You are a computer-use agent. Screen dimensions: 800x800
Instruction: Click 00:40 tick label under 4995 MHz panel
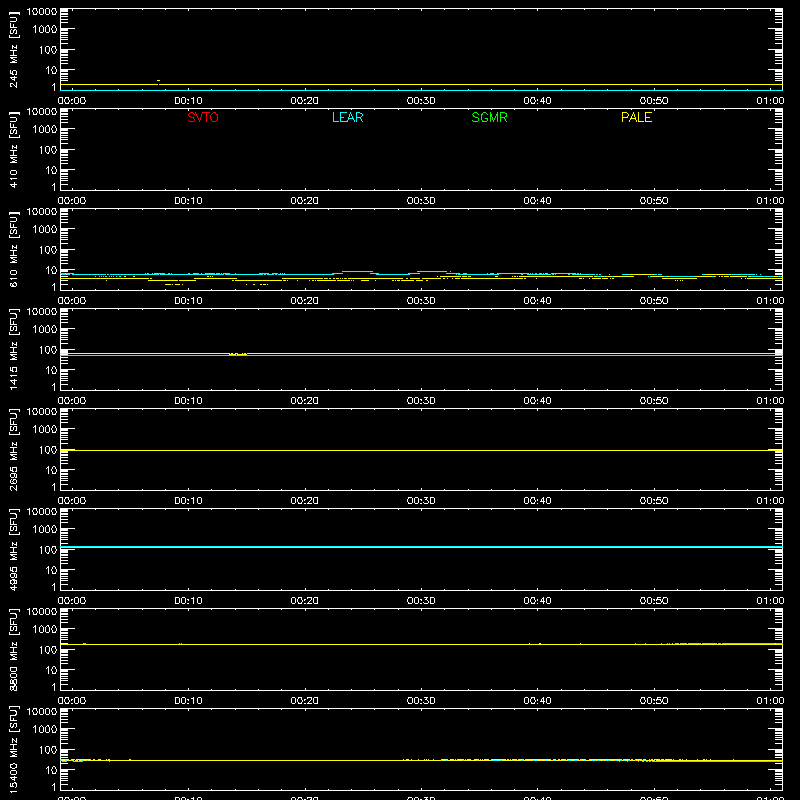(x=537, y=601)
